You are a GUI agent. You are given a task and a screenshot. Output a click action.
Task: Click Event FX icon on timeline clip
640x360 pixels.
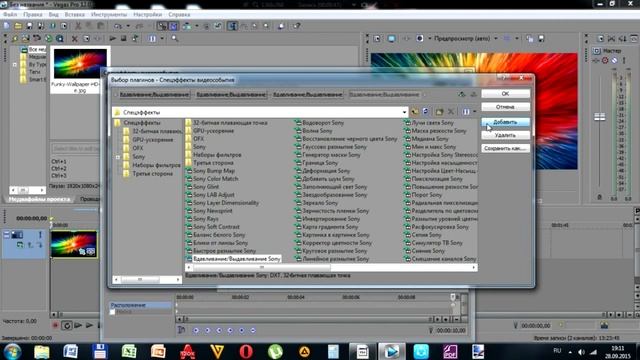(91, 252)
